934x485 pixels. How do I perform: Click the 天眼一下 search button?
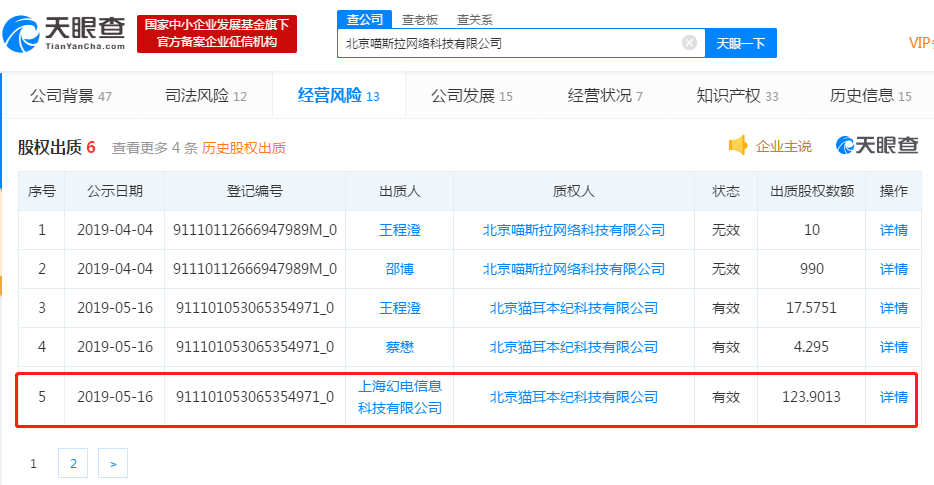[740, 43]
